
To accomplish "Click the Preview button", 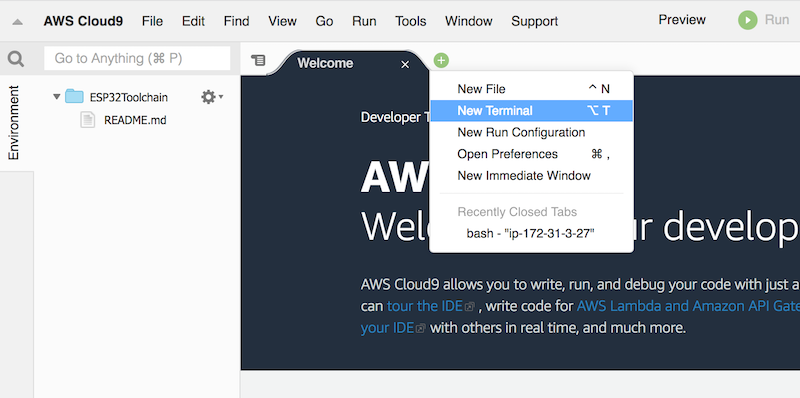I will coord(682,20).
